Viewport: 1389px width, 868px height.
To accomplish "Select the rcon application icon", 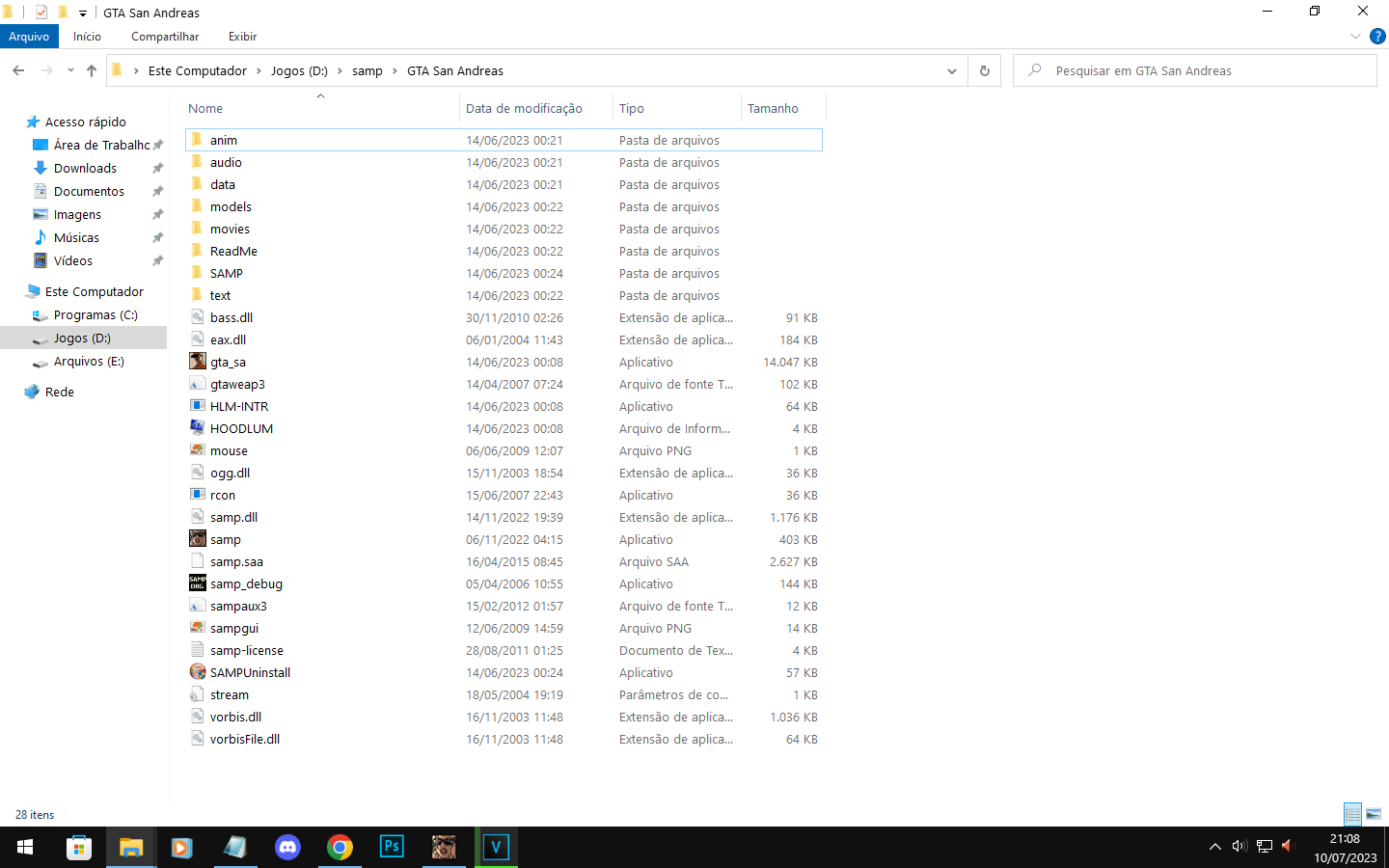I will (x=198, y=495).
